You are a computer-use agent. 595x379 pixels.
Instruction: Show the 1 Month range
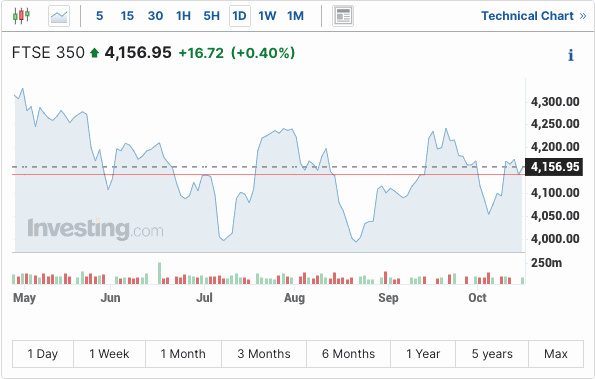tap(183, 354)
